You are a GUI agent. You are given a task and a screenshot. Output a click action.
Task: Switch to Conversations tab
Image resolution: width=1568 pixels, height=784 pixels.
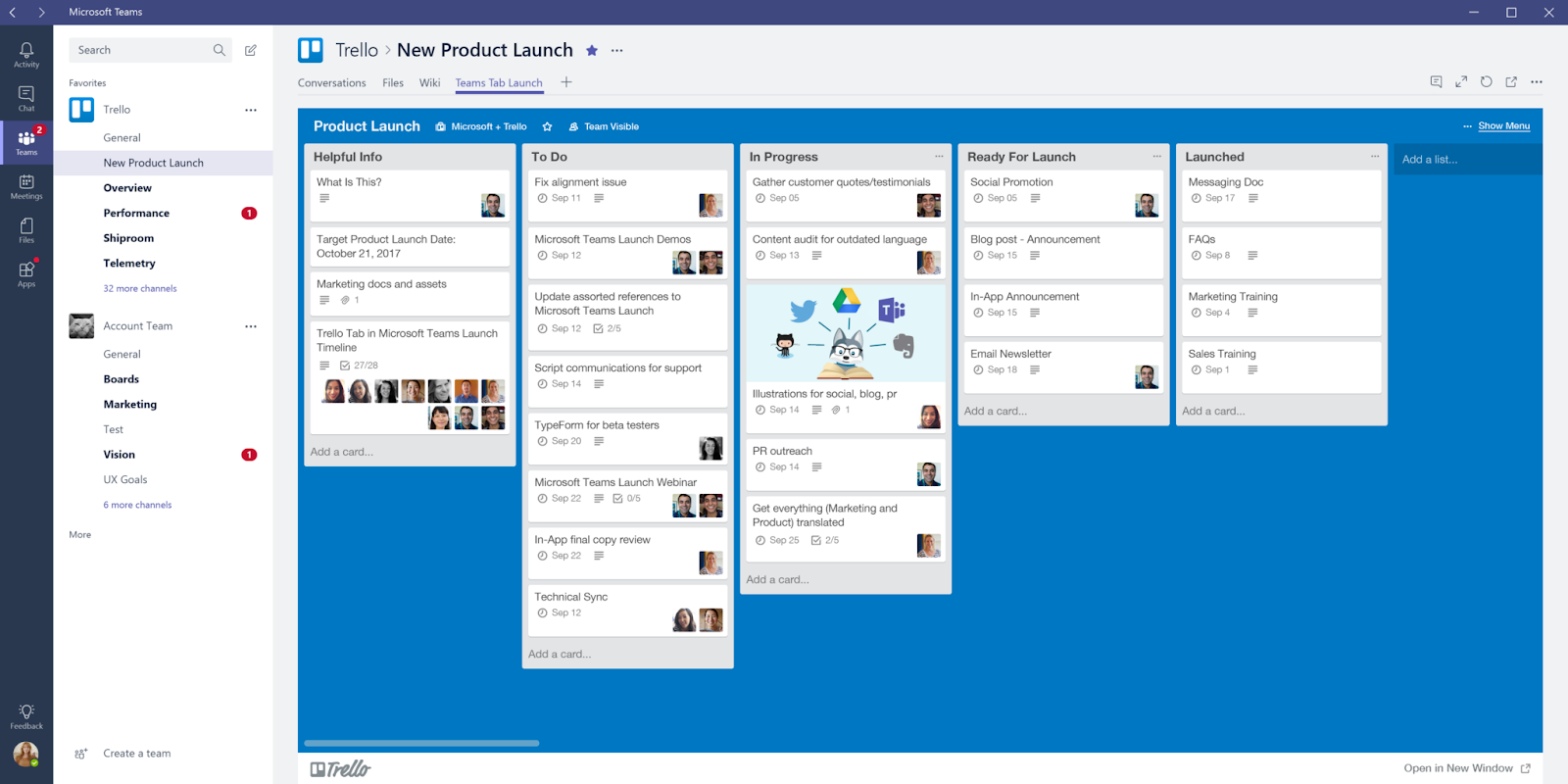click(331, 83)
